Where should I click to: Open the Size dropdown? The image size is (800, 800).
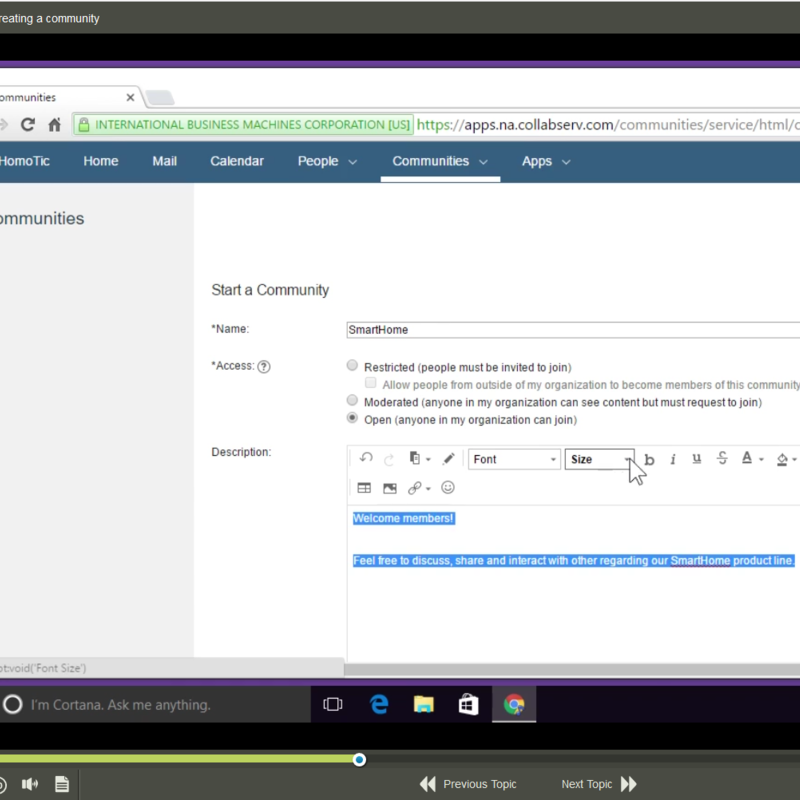(599, 459)
